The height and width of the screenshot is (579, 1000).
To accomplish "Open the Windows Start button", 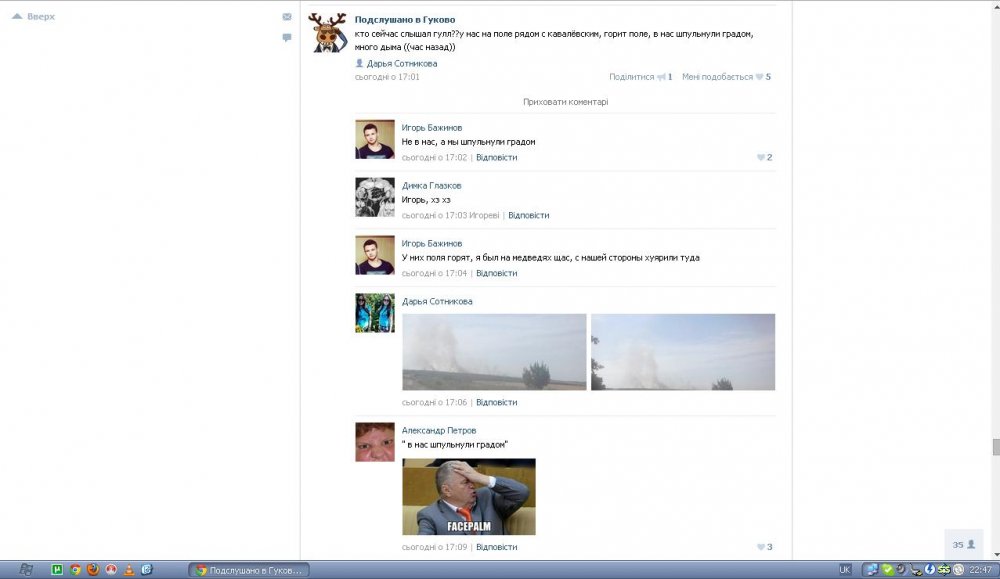I will [x=26, y=570].
